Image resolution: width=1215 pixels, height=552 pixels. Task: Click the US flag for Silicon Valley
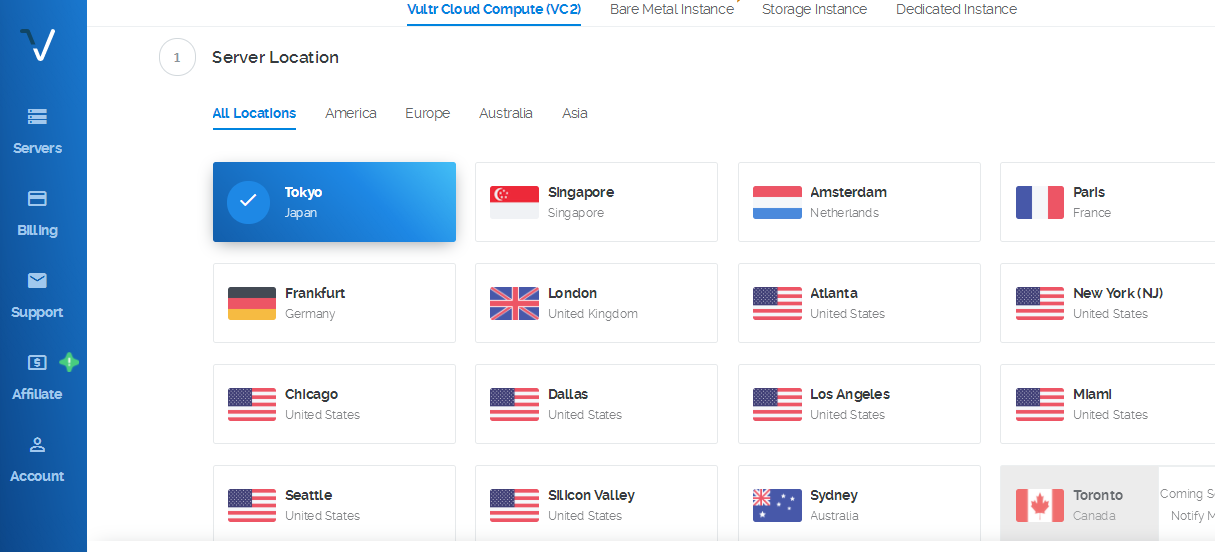(x=514, y=505)
